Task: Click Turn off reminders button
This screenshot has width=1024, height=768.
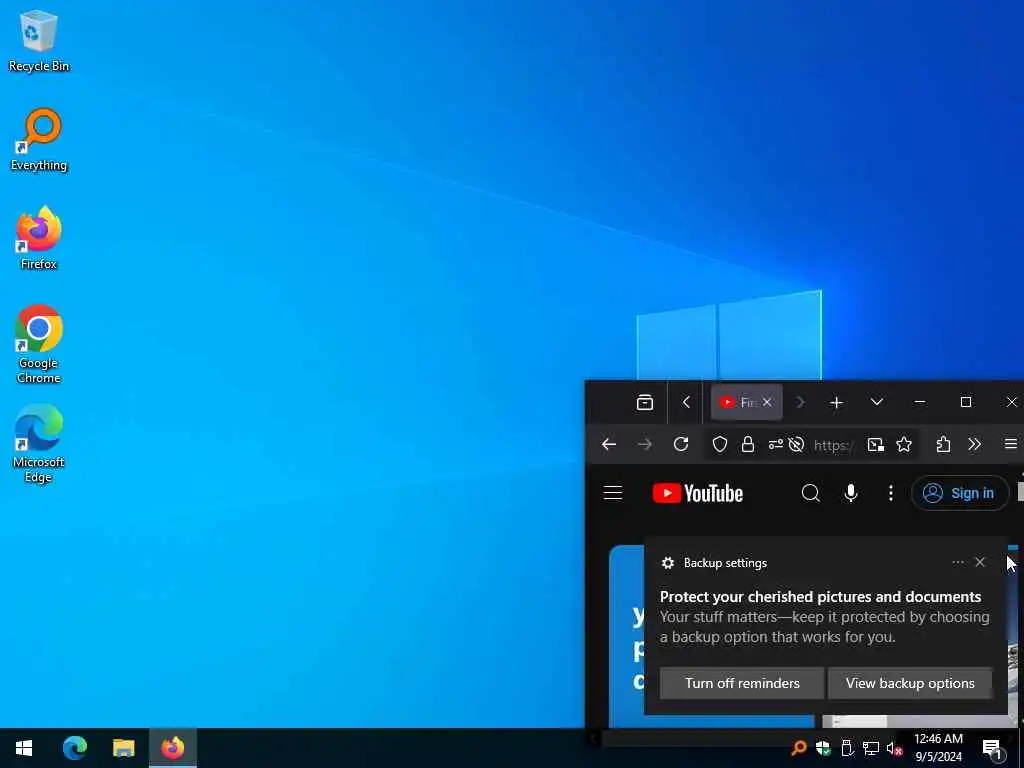Action: [742, 683]
